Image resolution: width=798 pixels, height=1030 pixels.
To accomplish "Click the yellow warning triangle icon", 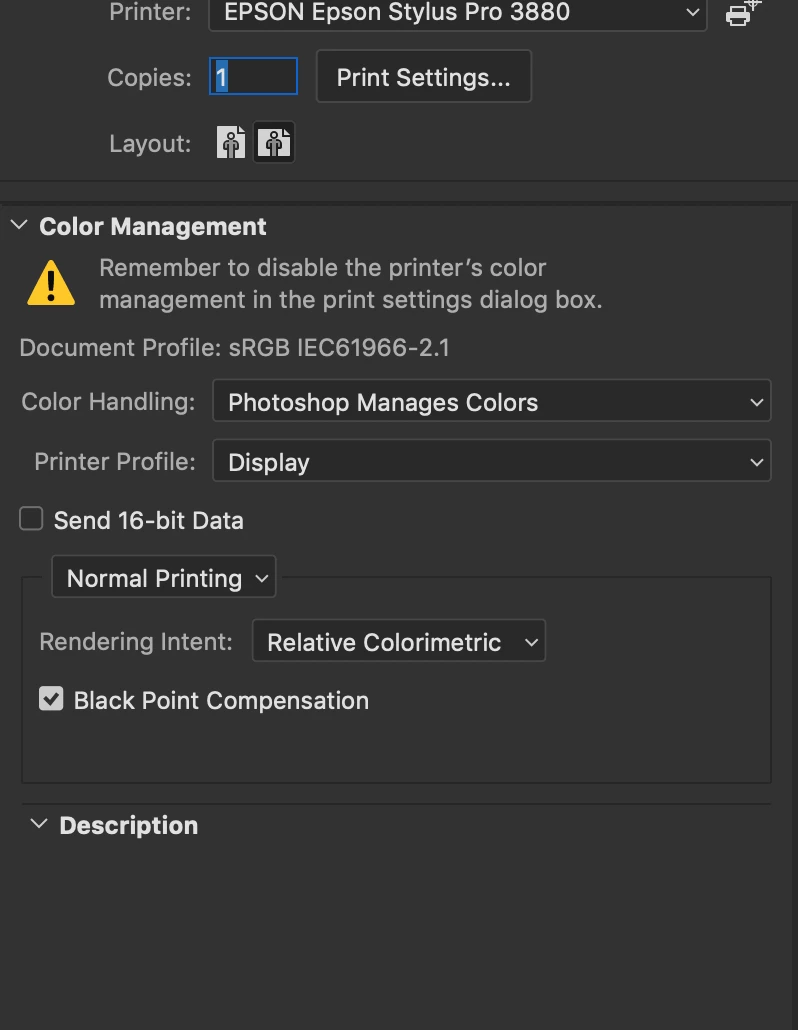I will [50, 283].
